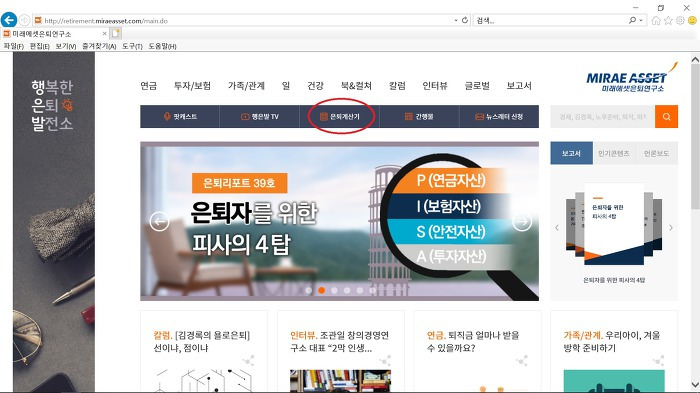Open the 즐겨찾기(A) menu
Screen dimensions: 700x393
99,46
